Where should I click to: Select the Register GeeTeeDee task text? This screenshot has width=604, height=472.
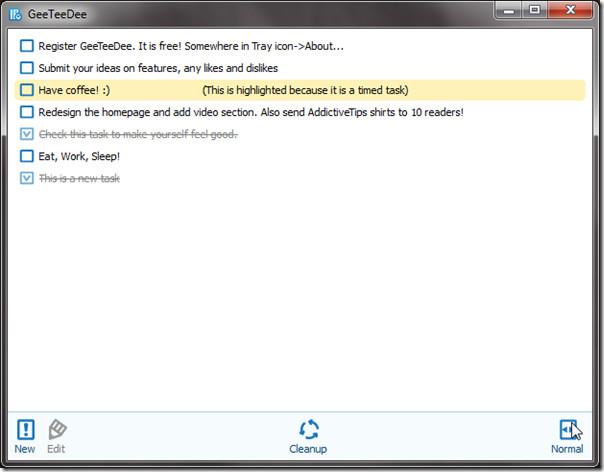point(191,46)
